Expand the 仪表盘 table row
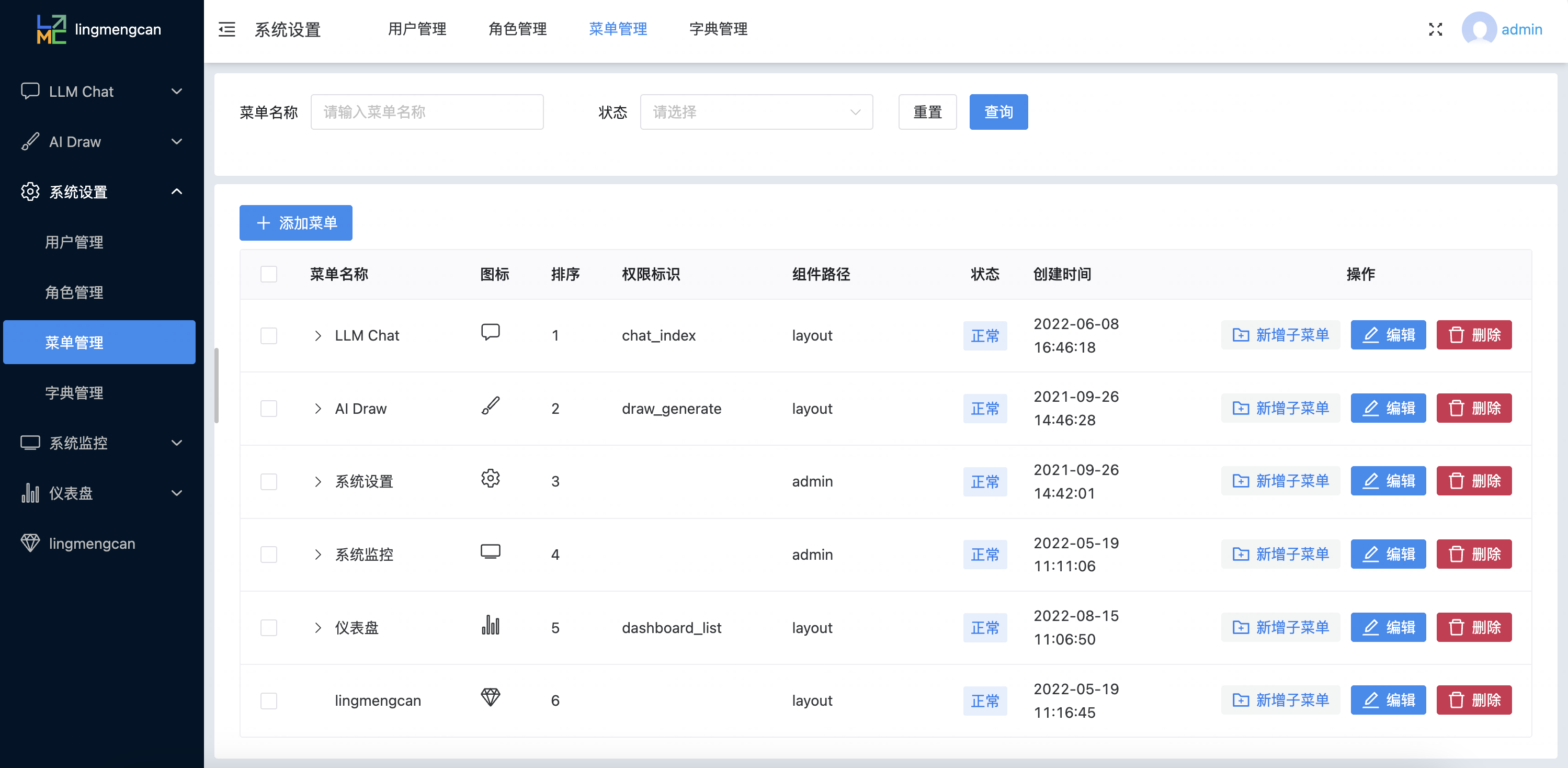This screenshot has width=1568, height=768. click(318, 628)
